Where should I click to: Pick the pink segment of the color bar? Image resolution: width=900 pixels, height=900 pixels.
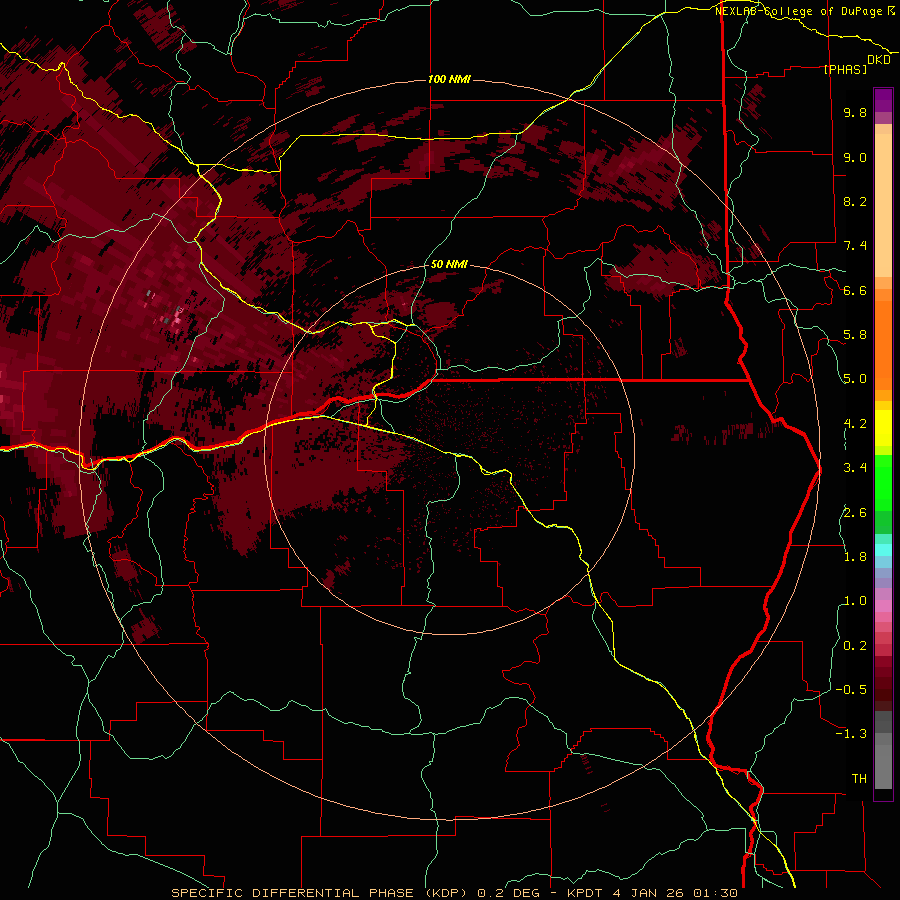[x=883, y=606]
